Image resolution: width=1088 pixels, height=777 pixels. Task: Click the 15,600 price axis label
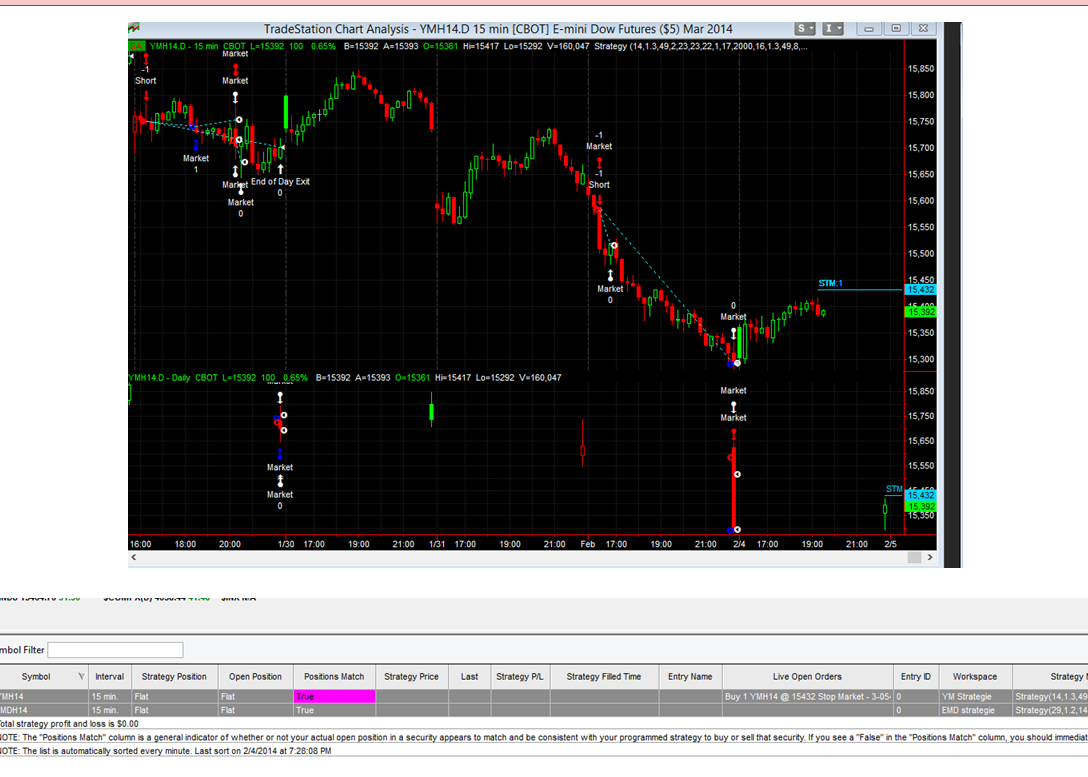(921, 200)
